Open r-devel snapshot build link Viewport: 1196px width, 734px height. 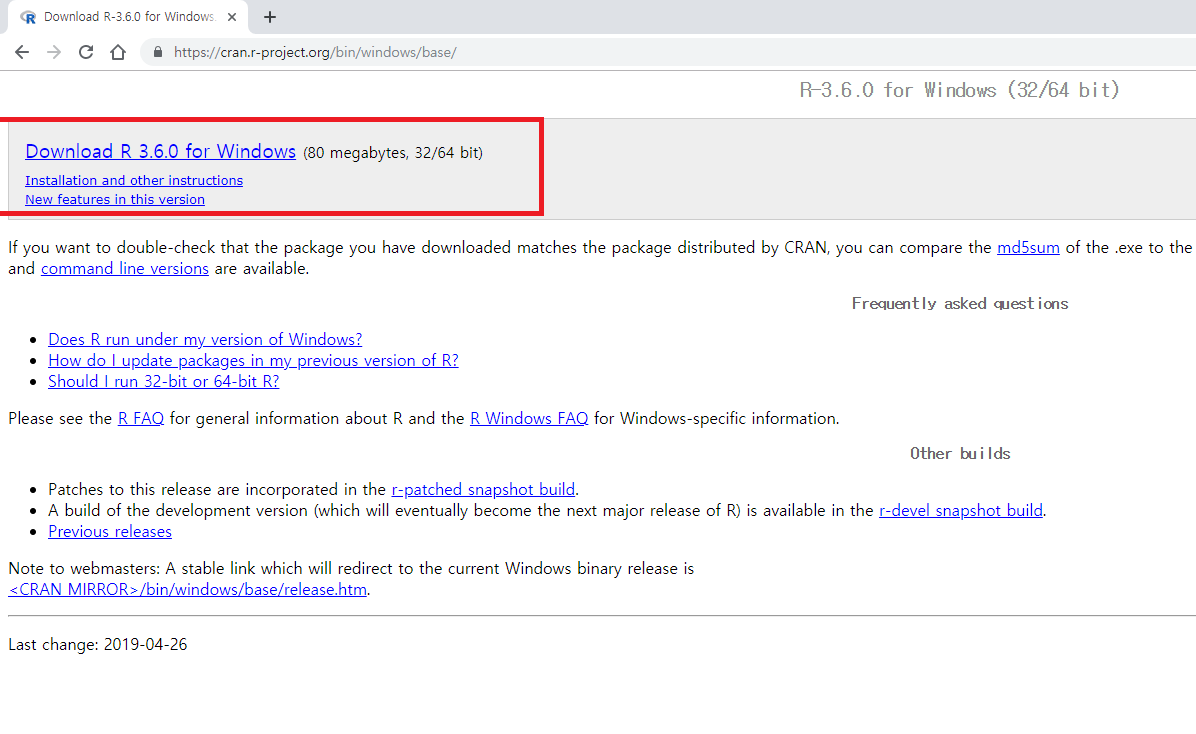tap(961, 510)
